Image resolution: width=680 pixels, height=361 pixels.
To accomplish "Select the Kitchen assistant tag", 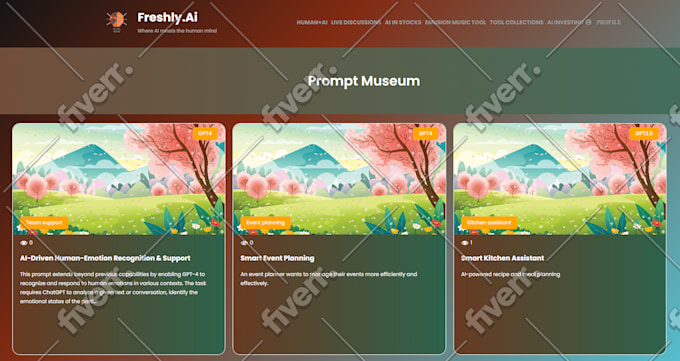I will (x=489, y=223).
